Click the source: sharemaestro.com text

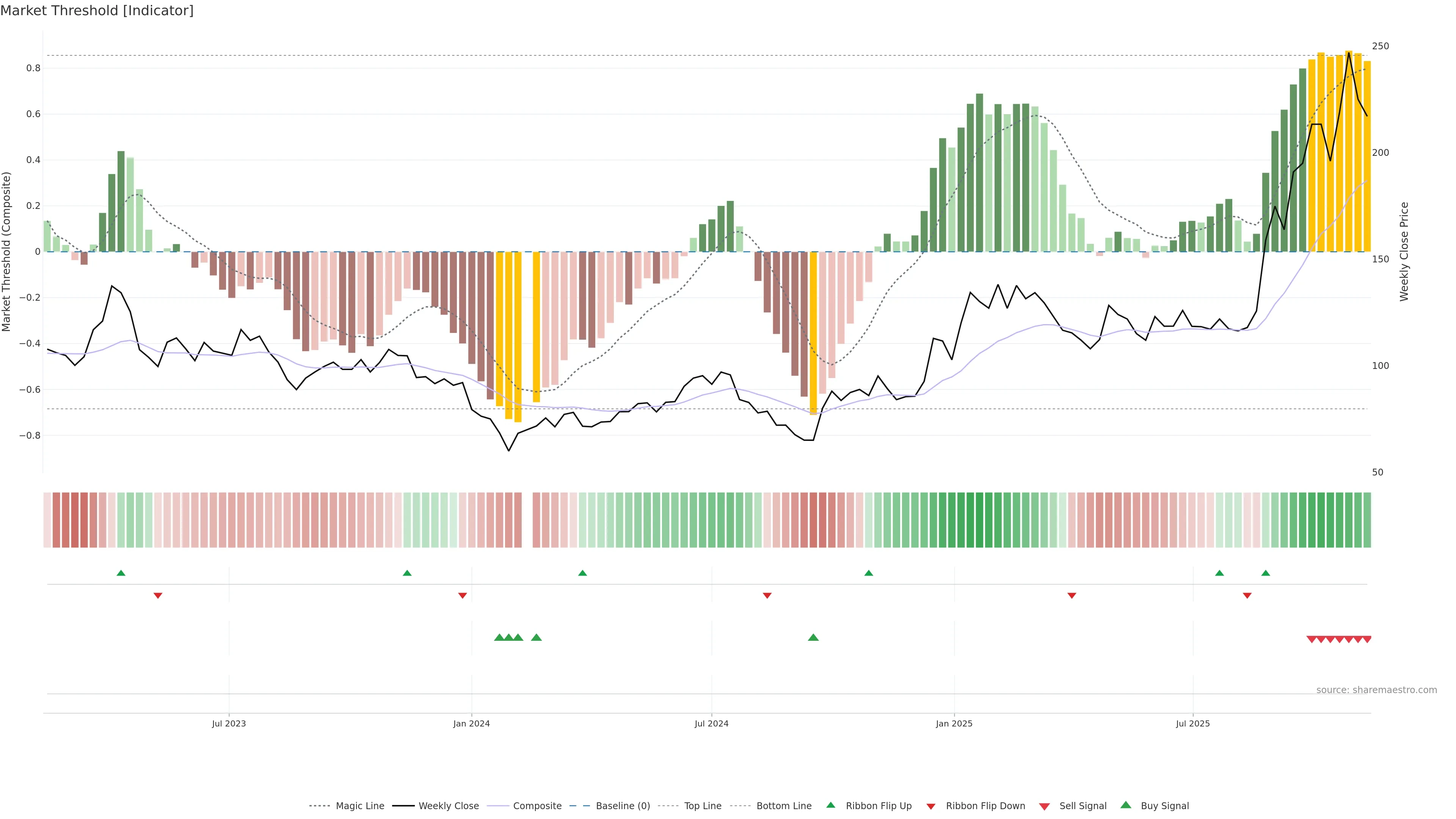(1376, 690)
